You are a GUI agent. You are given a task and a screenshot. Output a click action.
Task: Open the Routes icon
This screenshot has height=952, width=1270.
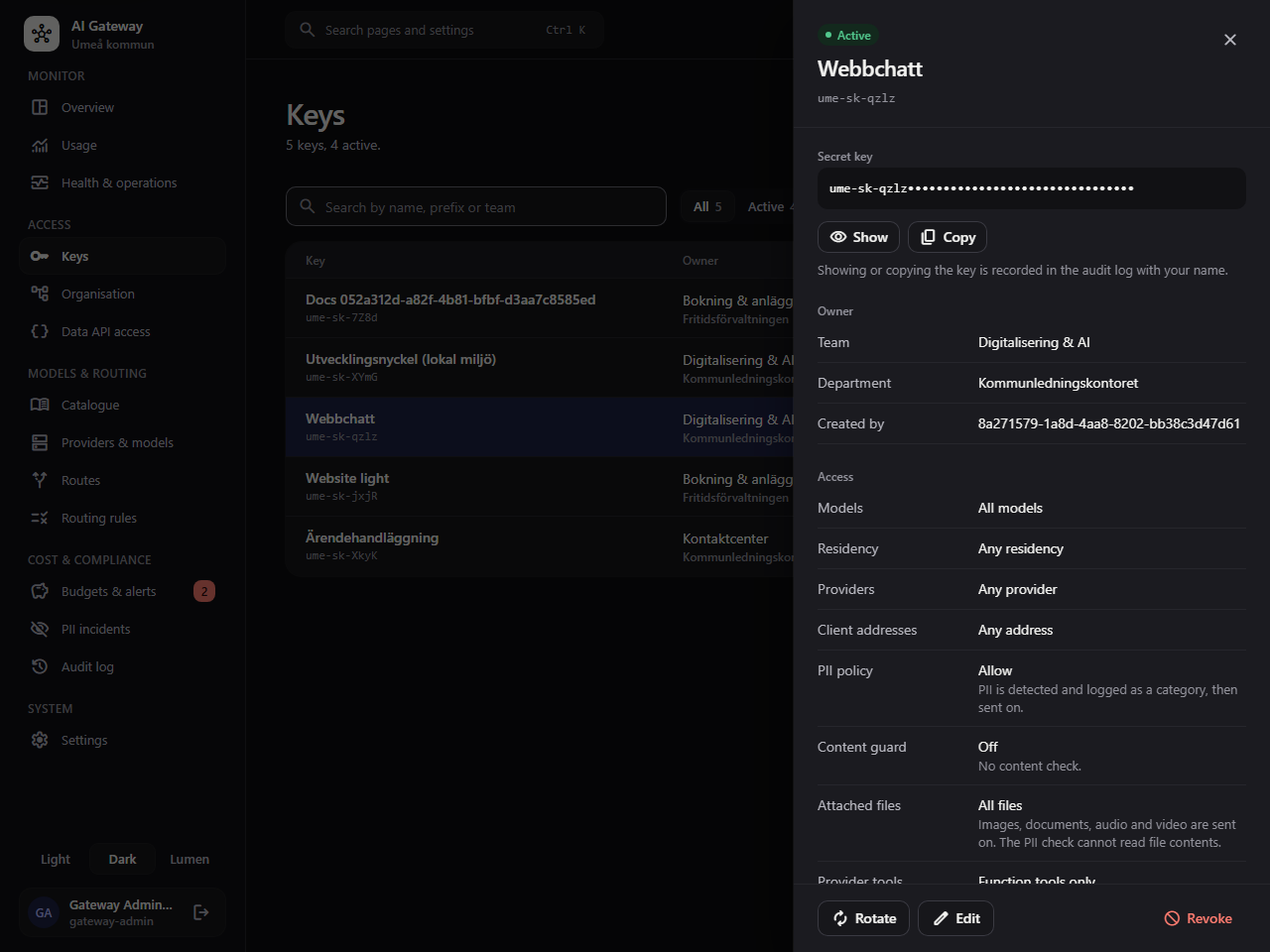tap(40, 480)
